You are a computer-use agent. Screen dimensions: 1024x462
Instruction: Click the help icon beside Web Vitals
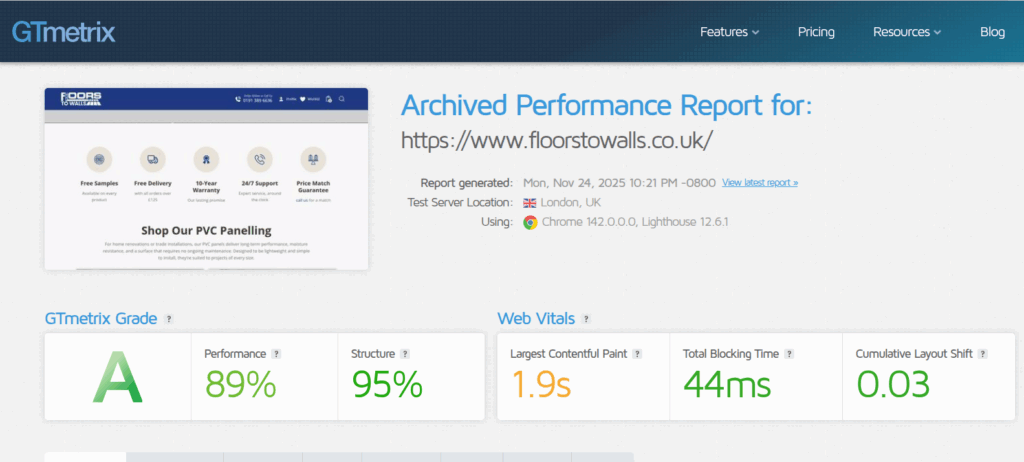[586, 319]
